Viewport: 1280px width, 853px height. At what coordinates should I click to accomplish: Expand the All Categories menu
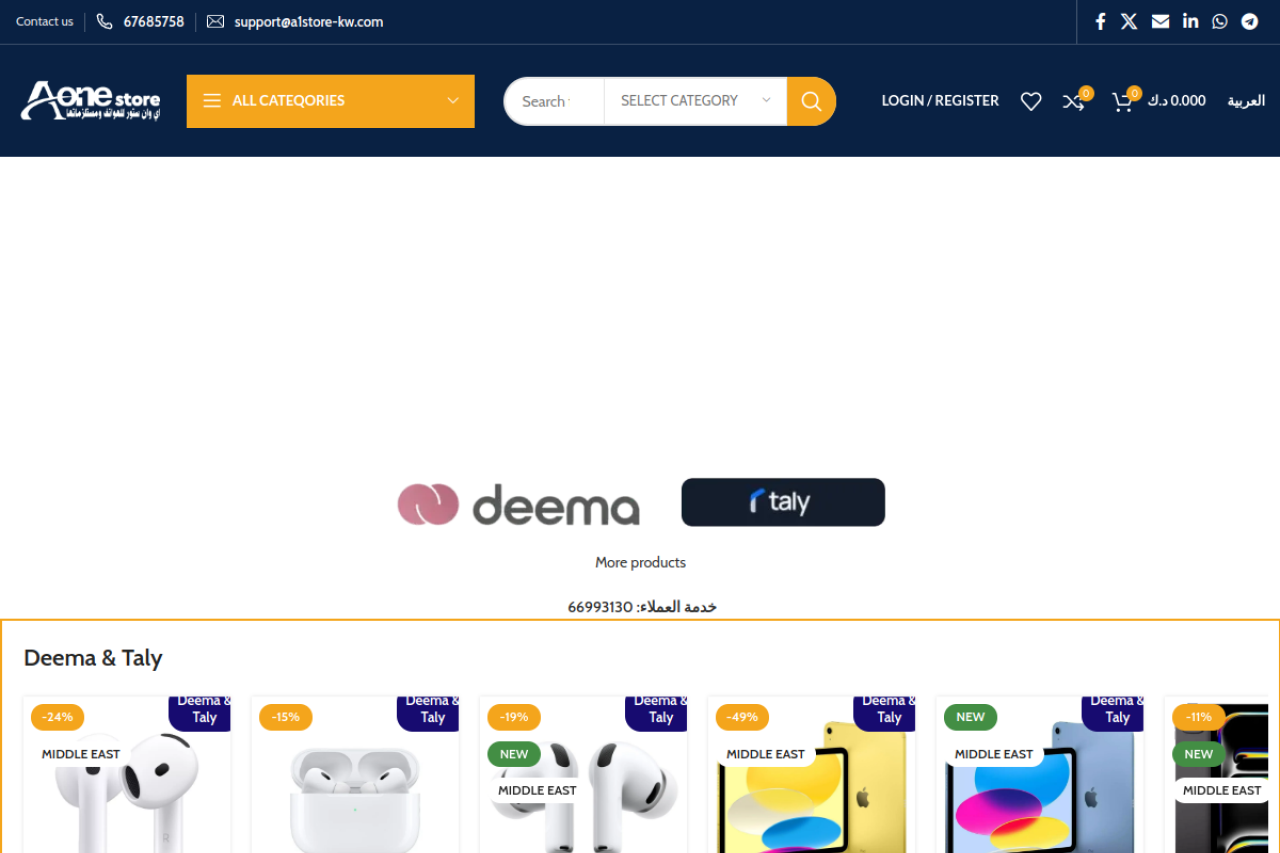(330, 101)
